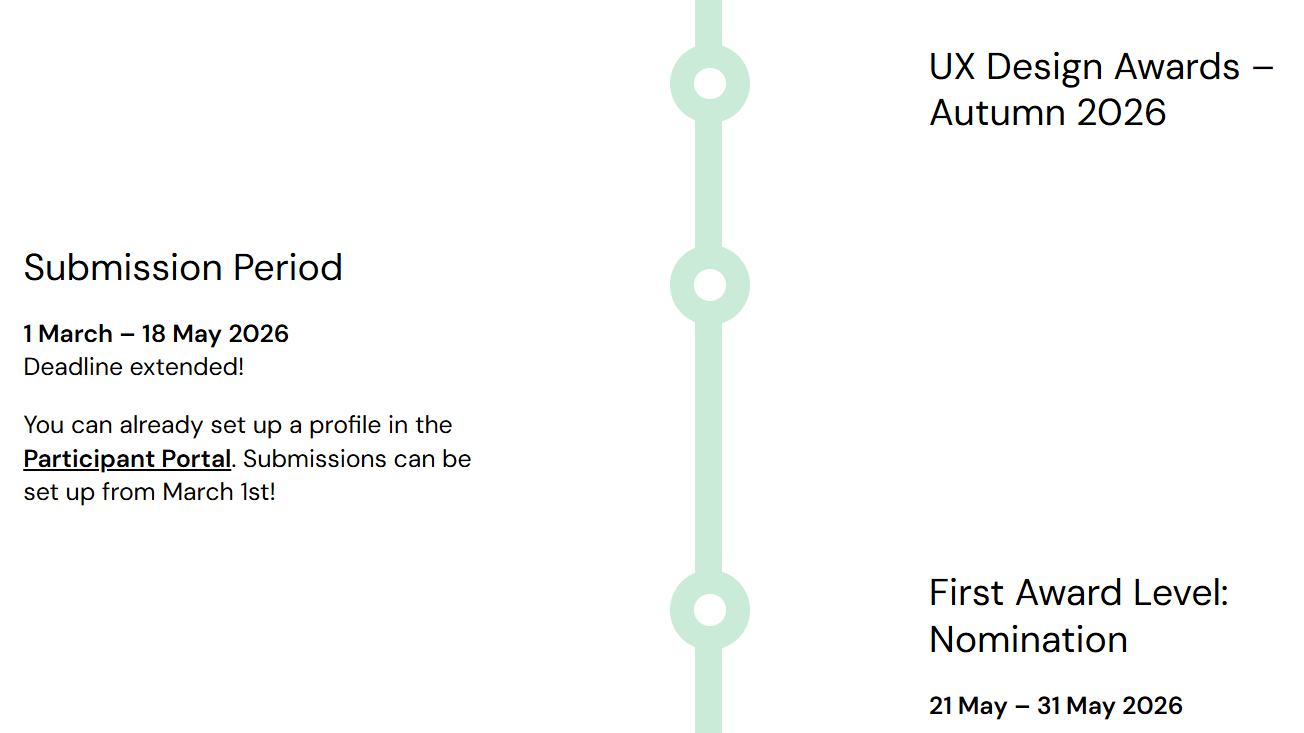Select the timeline circle next to Submission Period
Screen dimensions: 1304x733
pos(709,285)
